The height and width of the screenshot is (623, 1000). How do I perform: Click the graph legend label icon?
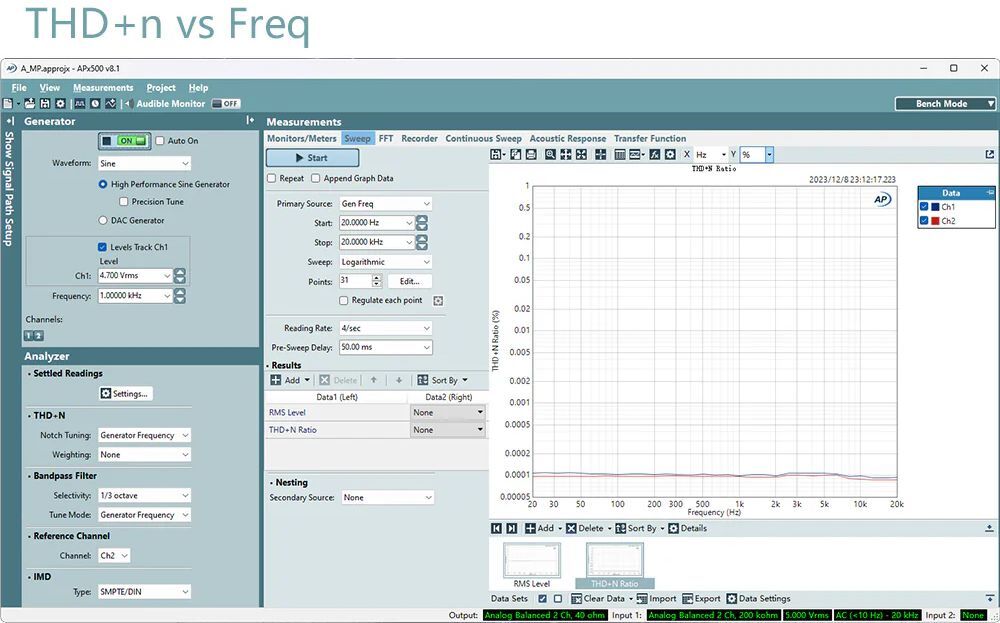coord(636,154)
